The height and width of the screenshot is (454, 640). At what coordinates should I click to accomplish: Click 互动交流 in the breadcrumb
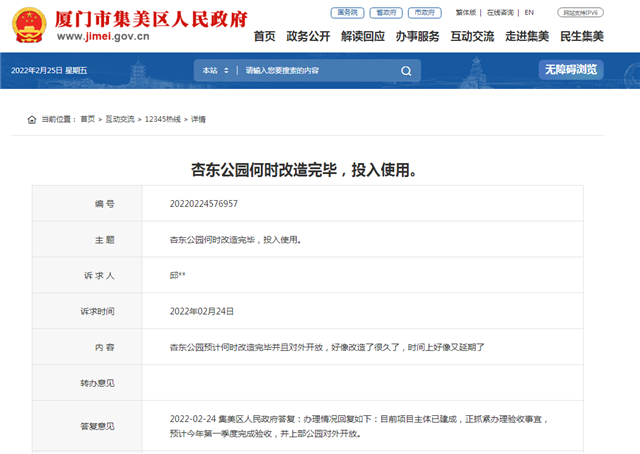[x=120, y=119]
